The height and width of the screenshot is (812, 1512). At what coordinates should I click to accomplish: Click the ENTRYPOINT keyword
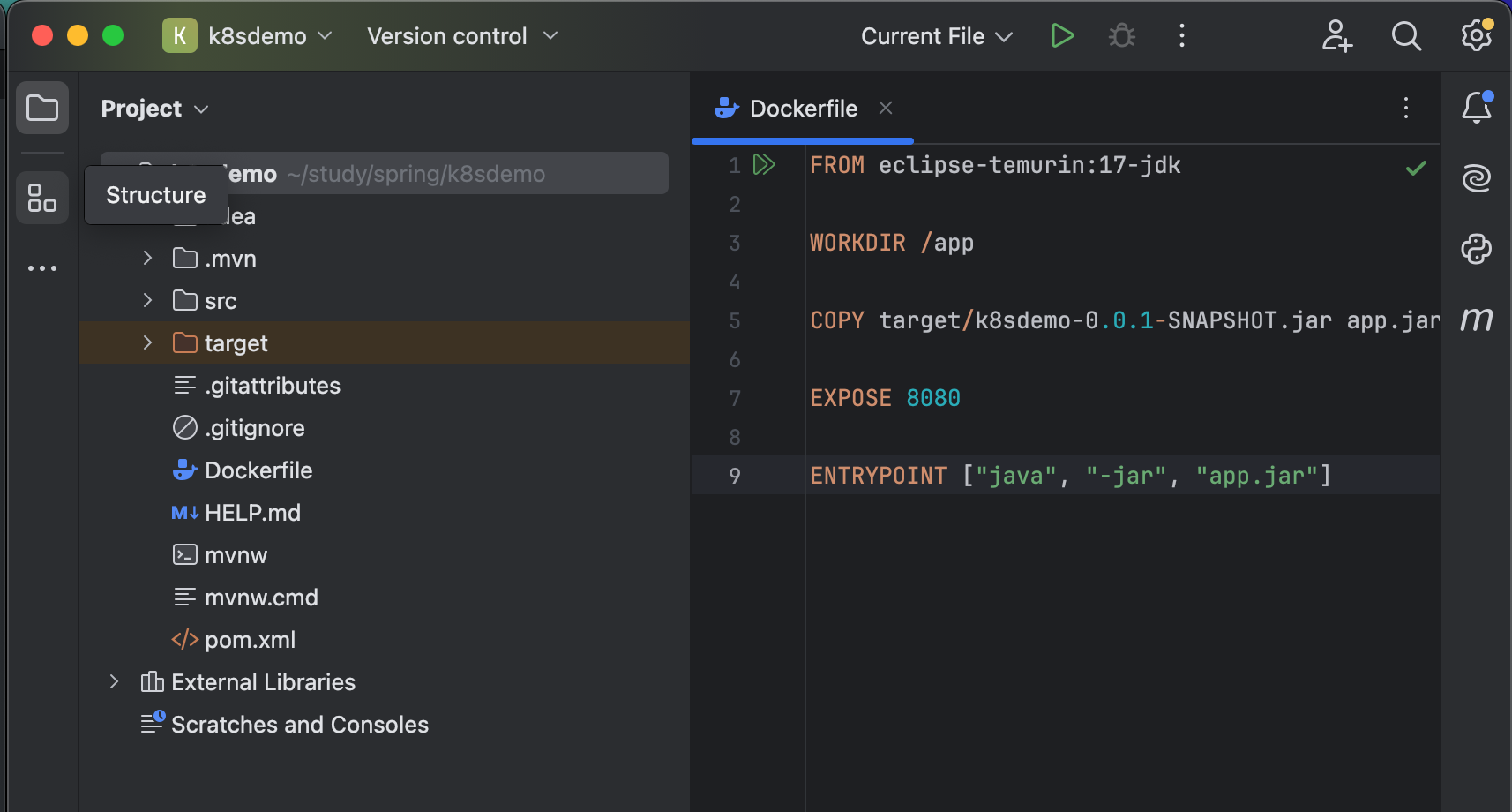[x=878, y=476]
